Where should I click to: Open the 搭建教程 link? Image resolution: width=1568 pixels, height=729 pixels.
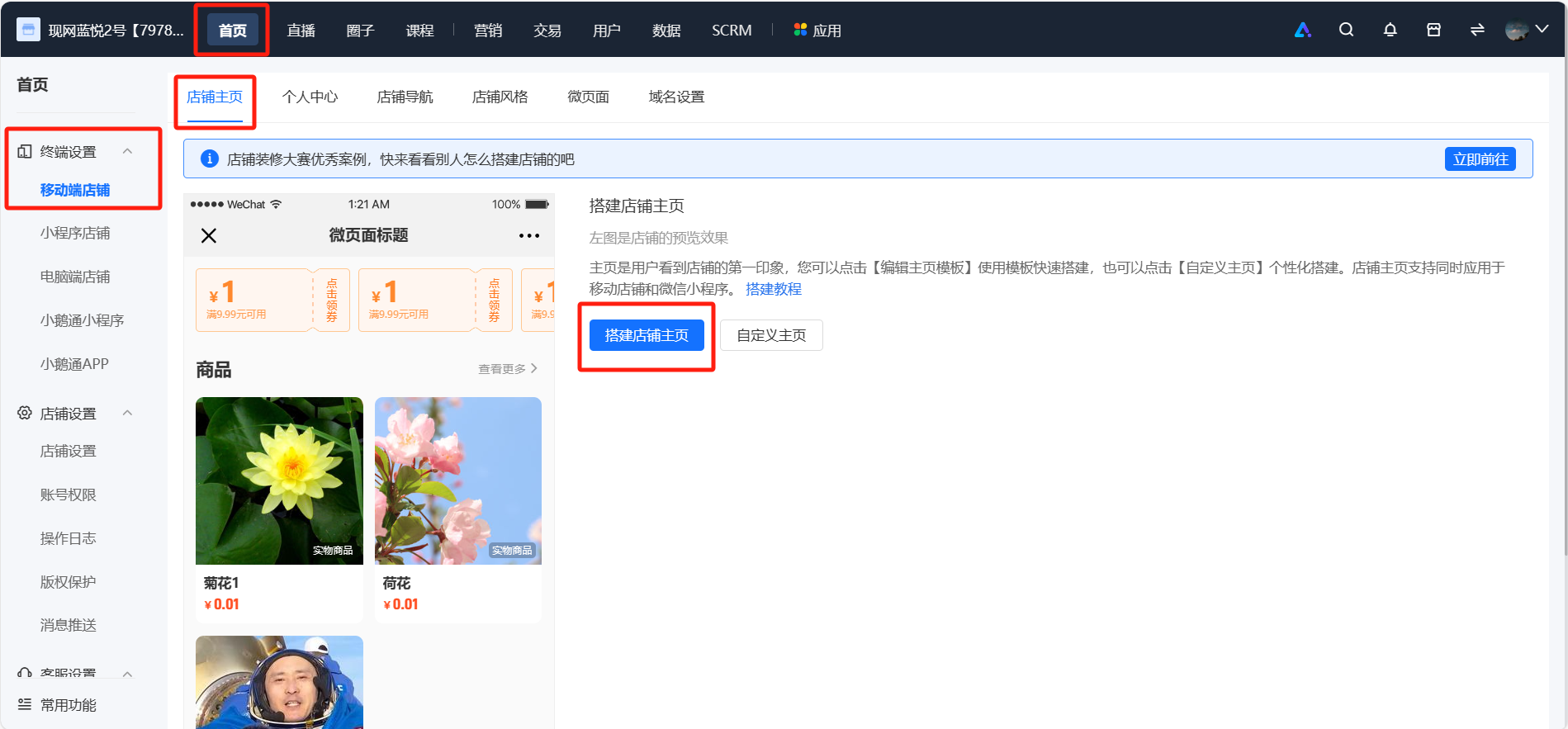(x=774, y=289)
